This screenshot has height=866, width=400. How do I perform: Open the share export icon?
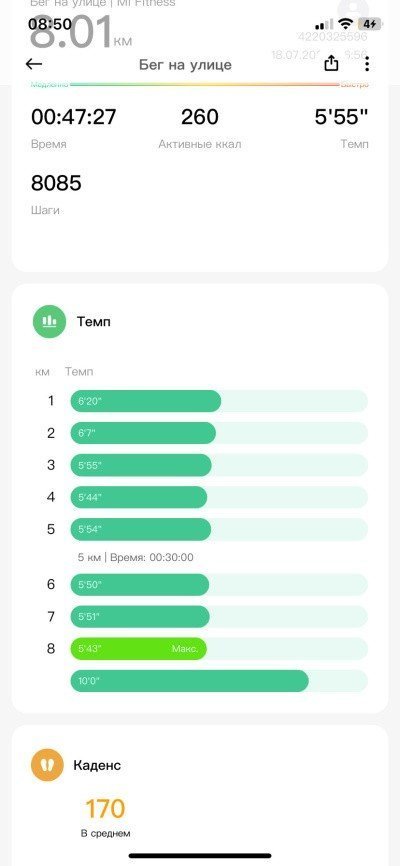coord(331,64)
